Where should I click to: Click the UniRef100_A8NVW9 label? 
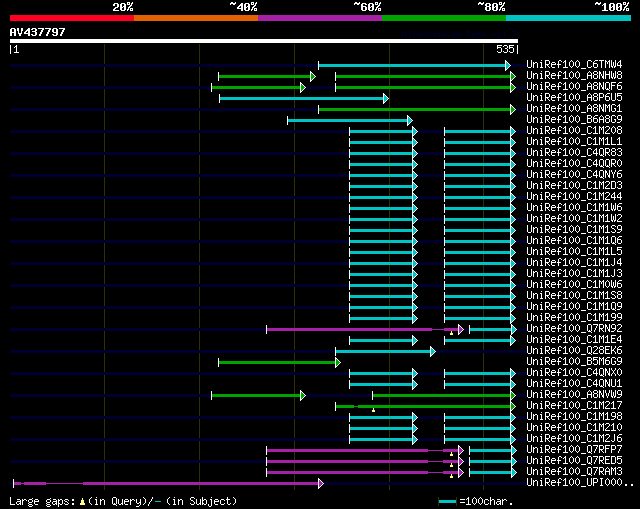point(574,395)
